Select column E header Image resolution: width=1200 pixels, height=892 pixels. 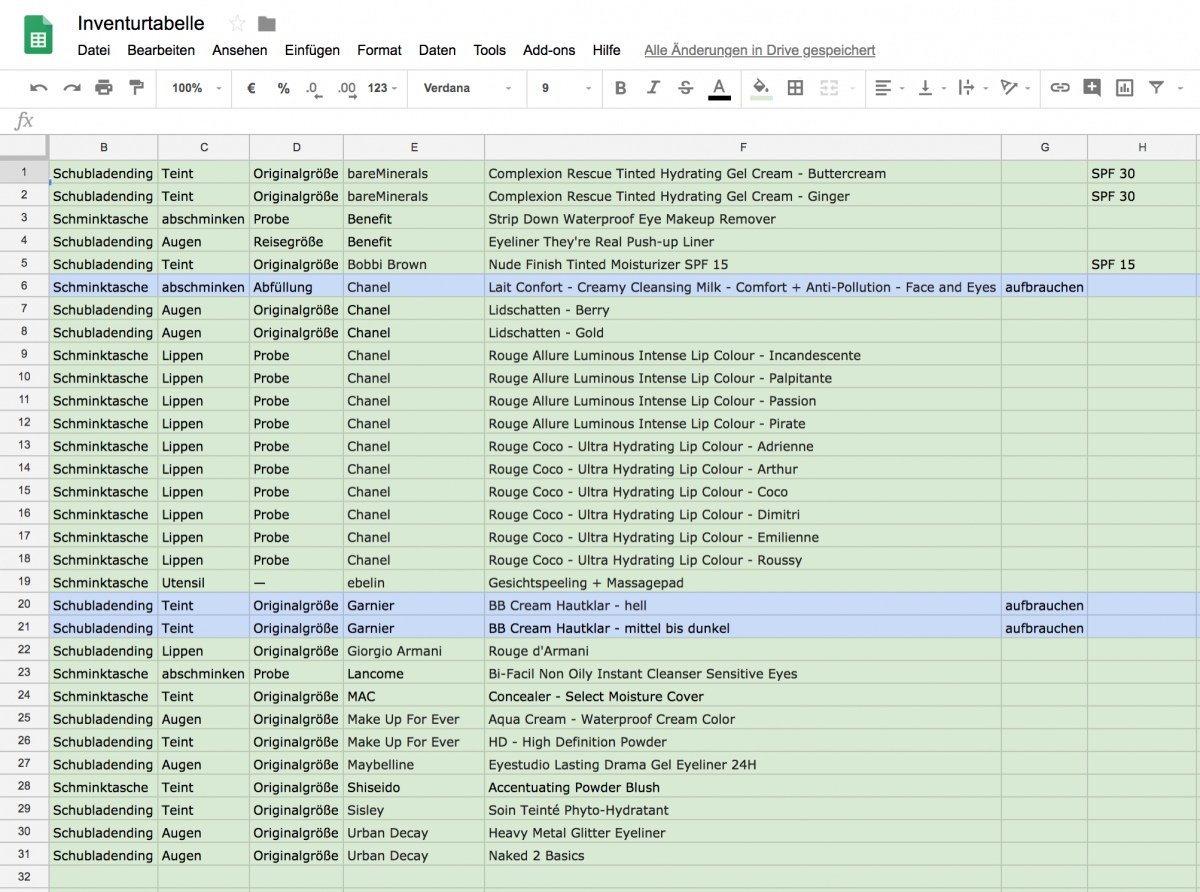coord(414,148)
